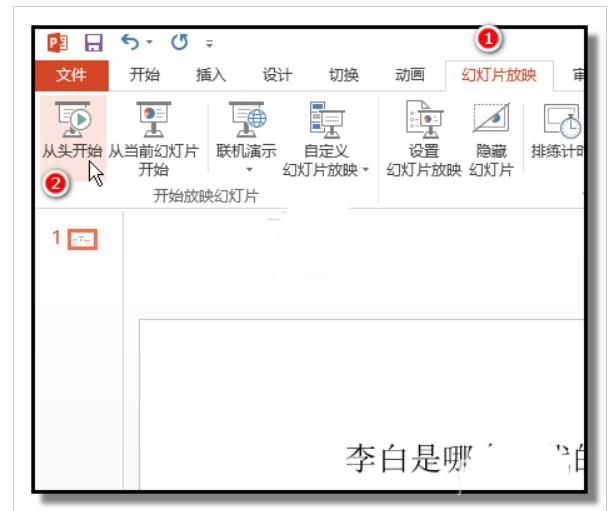Select the 幻灯片放映 tab
The image size is (614, 511).
(x=499, y=74)
